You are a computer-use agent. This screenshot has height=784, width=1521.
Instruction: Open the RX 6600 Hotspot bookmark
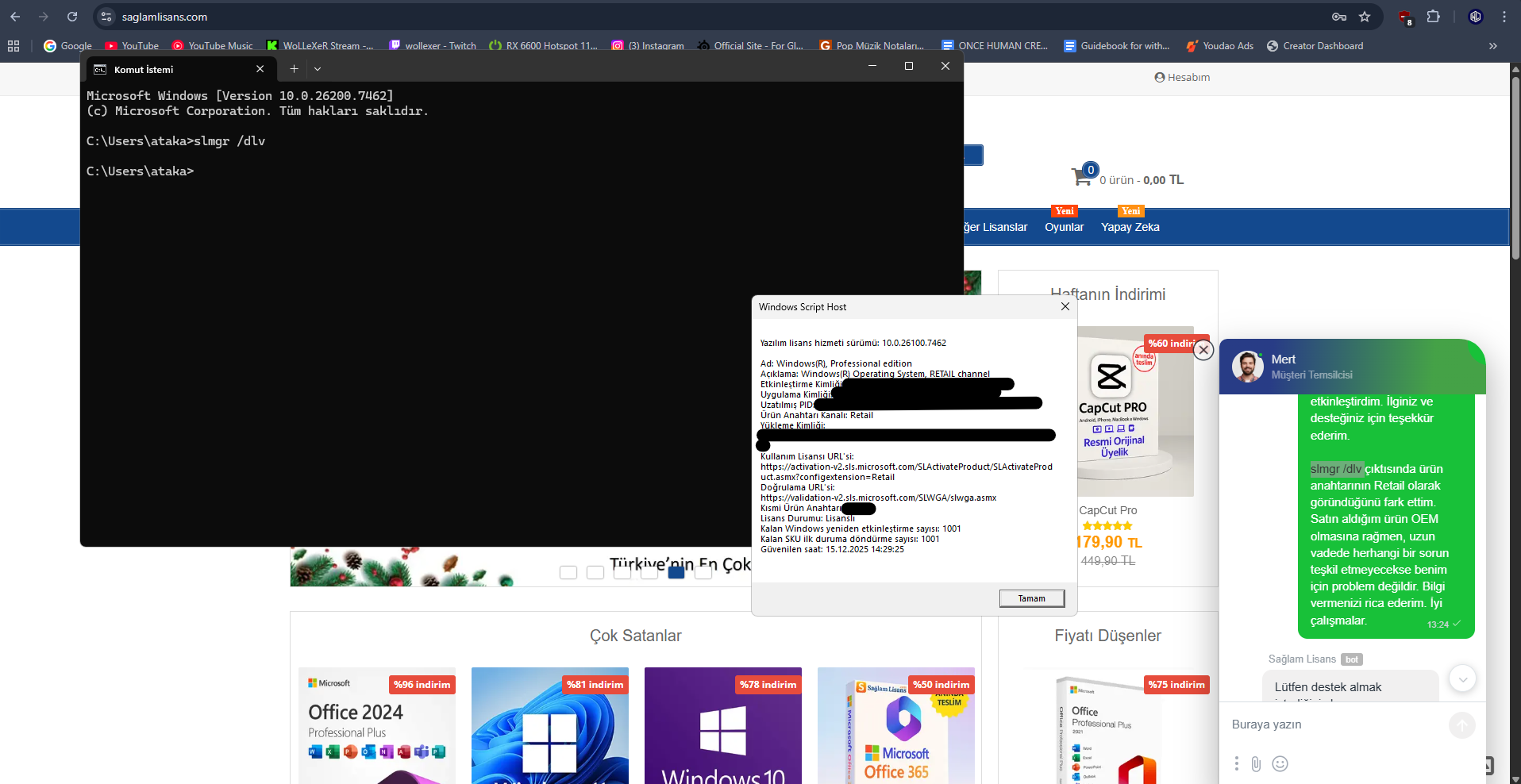pos(544,46)
